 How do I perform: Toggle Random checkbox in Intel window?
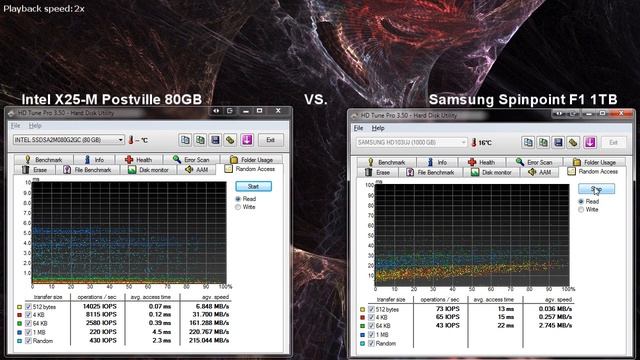pos(28,340)
